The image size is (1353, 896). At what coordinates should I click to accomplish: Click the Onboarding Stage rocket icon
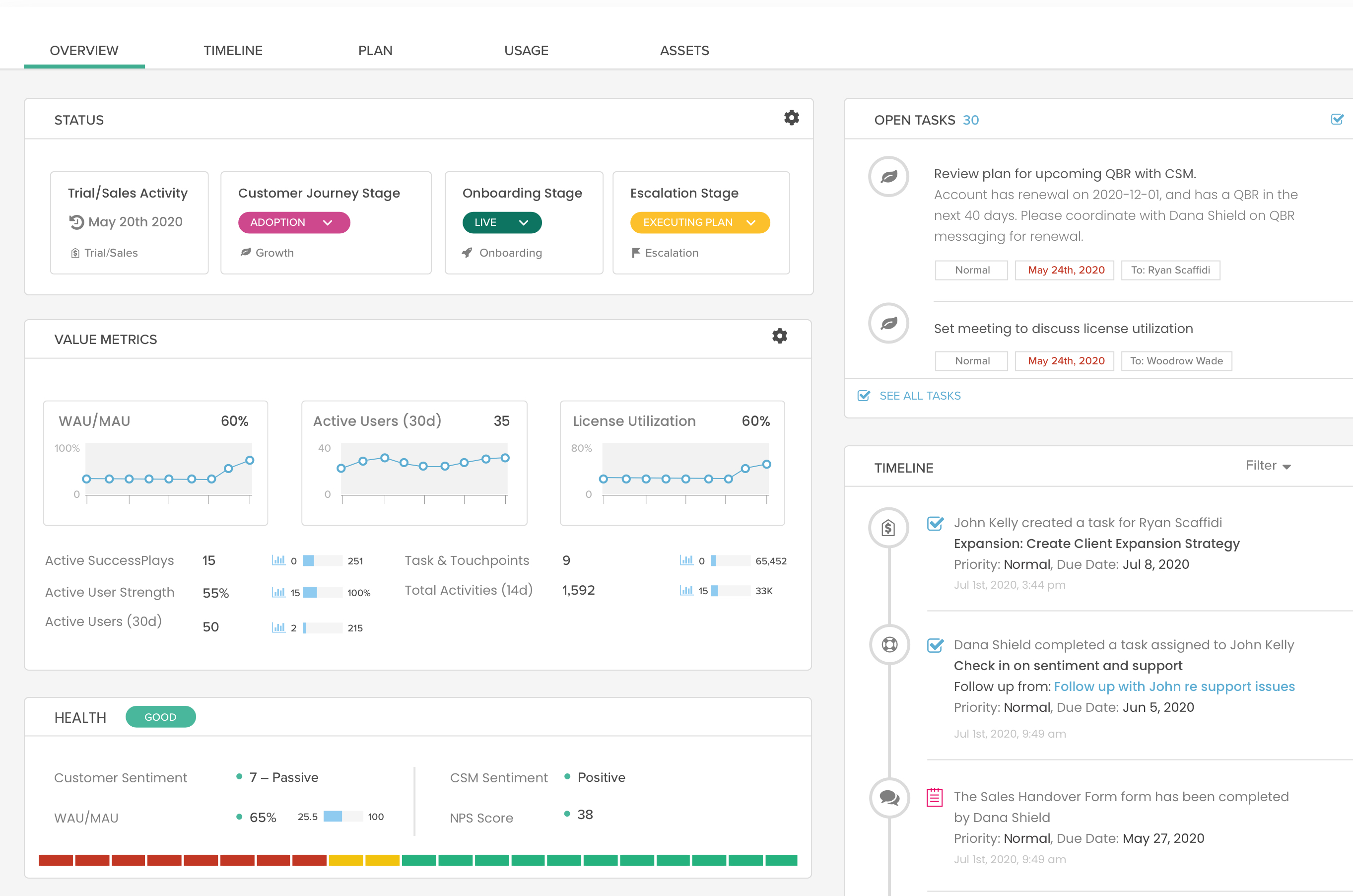[x=465, y=253]
